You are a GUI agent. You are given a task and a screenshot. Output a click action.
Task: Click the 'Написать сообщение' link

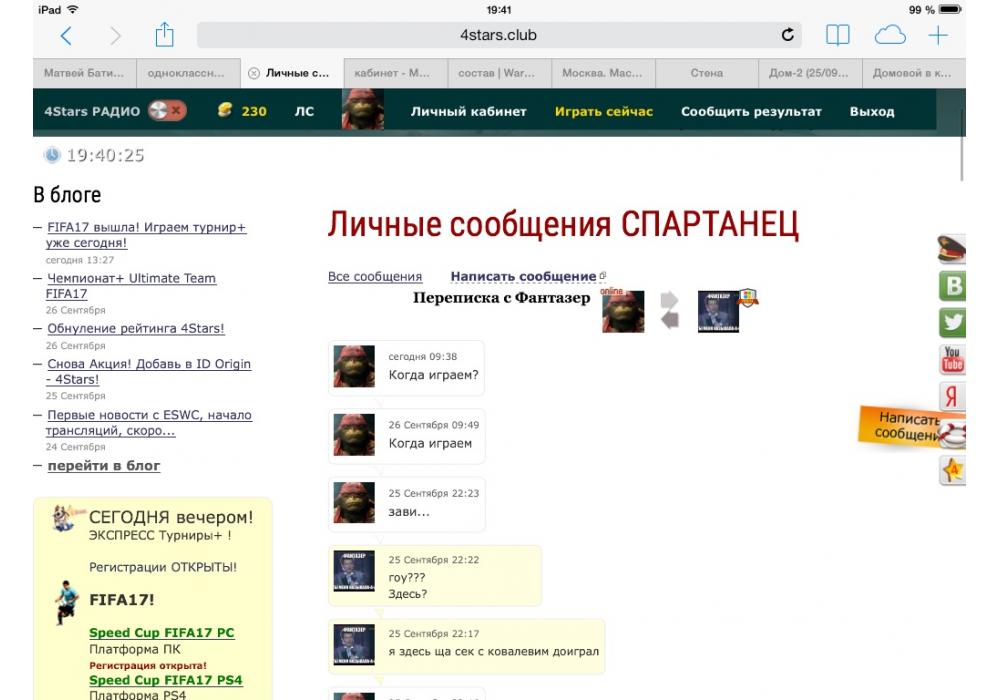click(x=523, y=277)
